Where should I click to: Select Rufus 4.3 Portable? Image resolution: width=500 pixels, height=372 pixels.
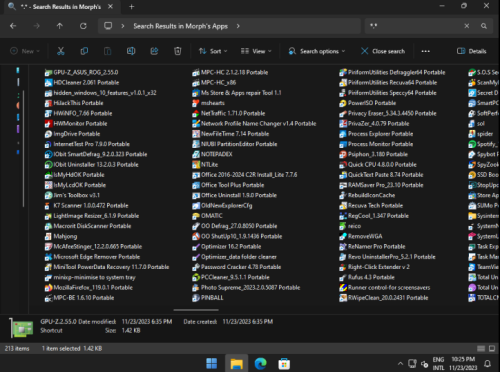click(367, 277)
